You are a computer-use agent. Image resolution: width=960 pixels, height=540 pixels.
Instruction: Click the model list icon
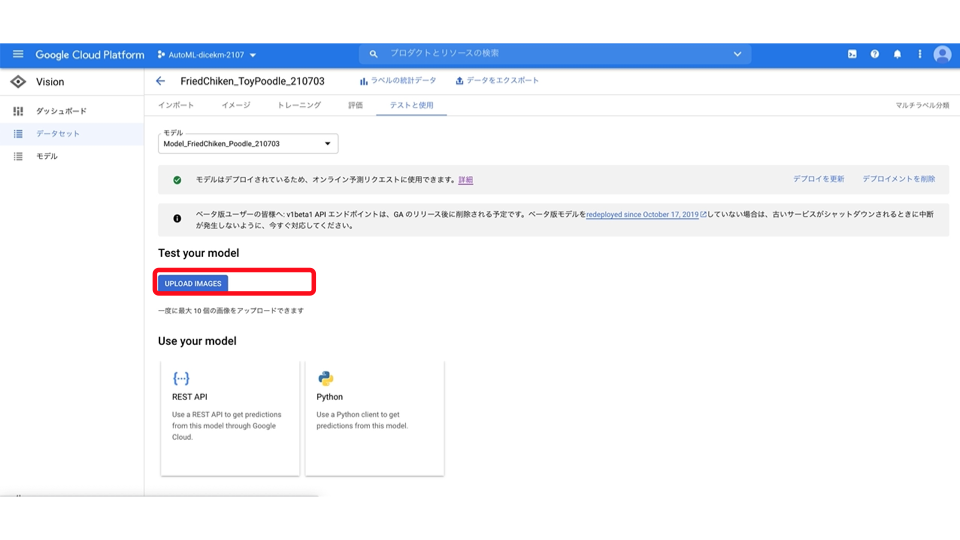click(18, 156)
